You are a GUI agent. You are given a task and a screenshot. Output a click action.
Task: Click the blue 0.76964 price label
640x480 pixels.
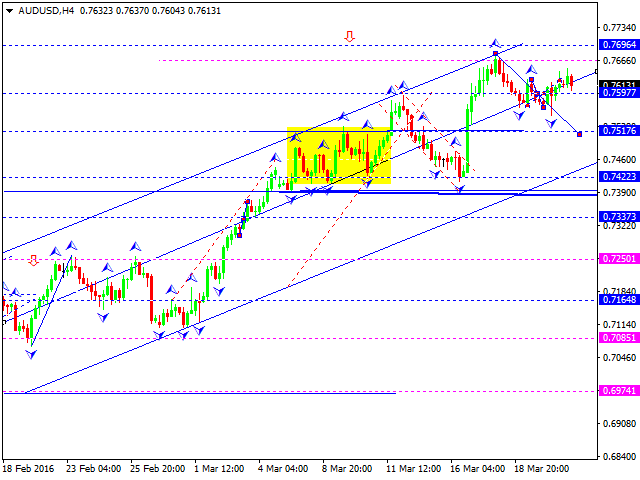619,44
